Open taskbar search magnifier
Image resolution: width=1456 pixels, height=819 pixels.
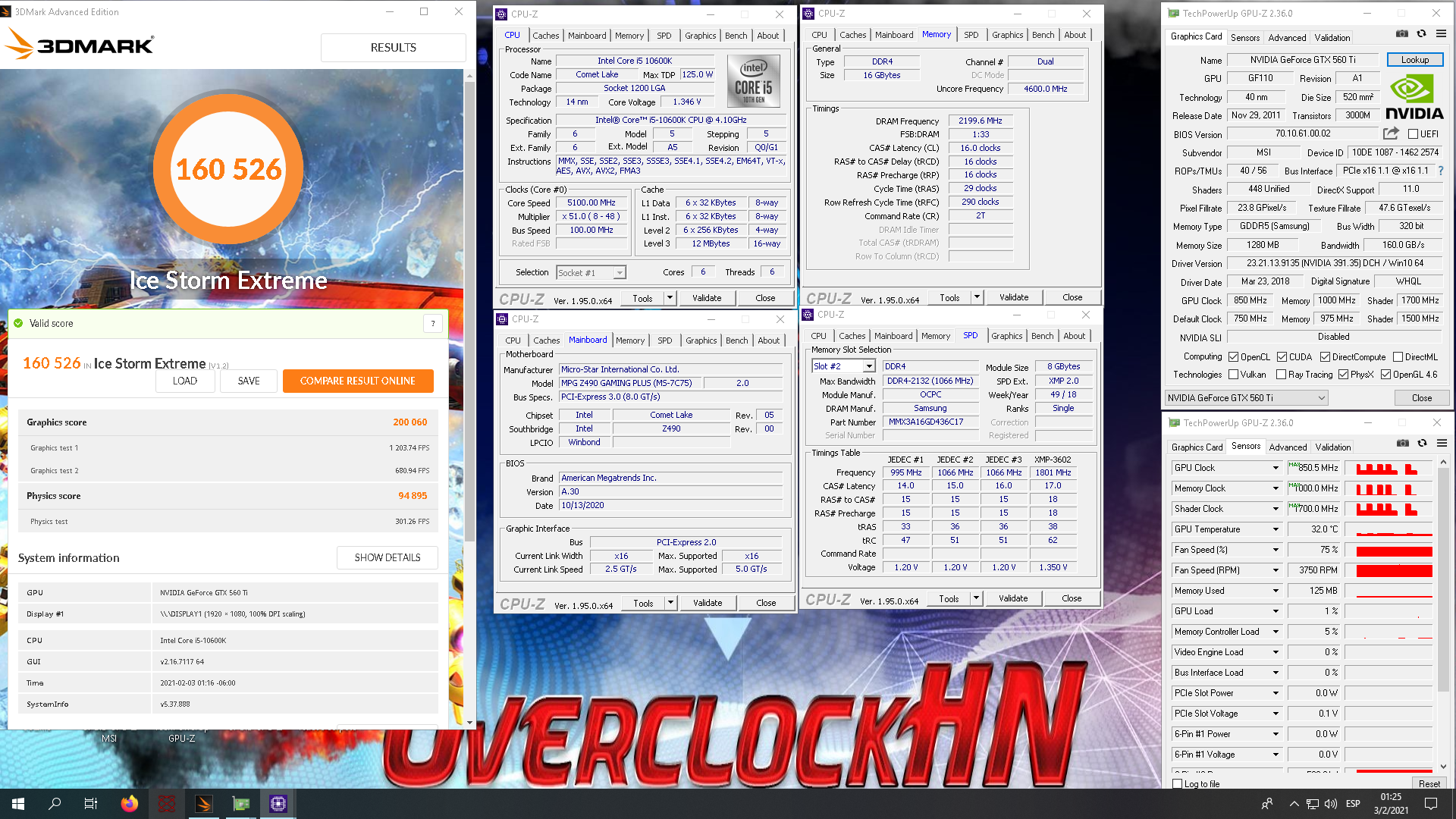(x=55, y=804)
